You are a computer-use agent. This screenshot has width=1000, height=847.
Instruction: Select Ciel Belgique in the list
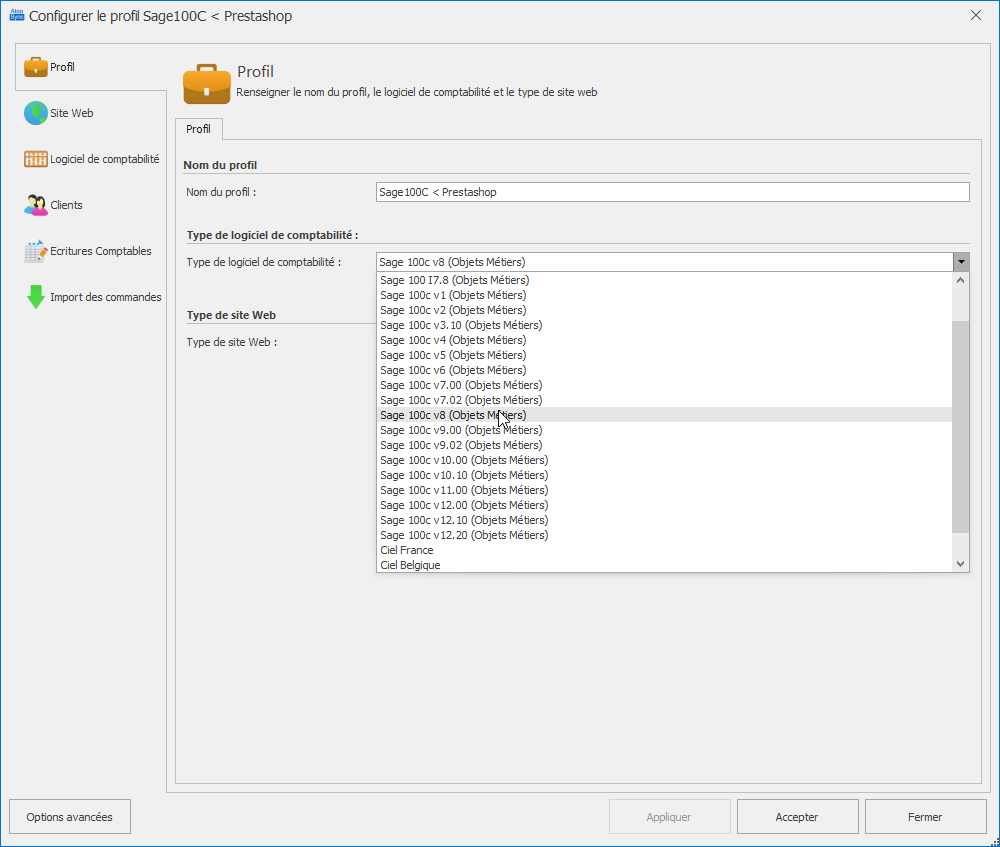pos(664,565)
